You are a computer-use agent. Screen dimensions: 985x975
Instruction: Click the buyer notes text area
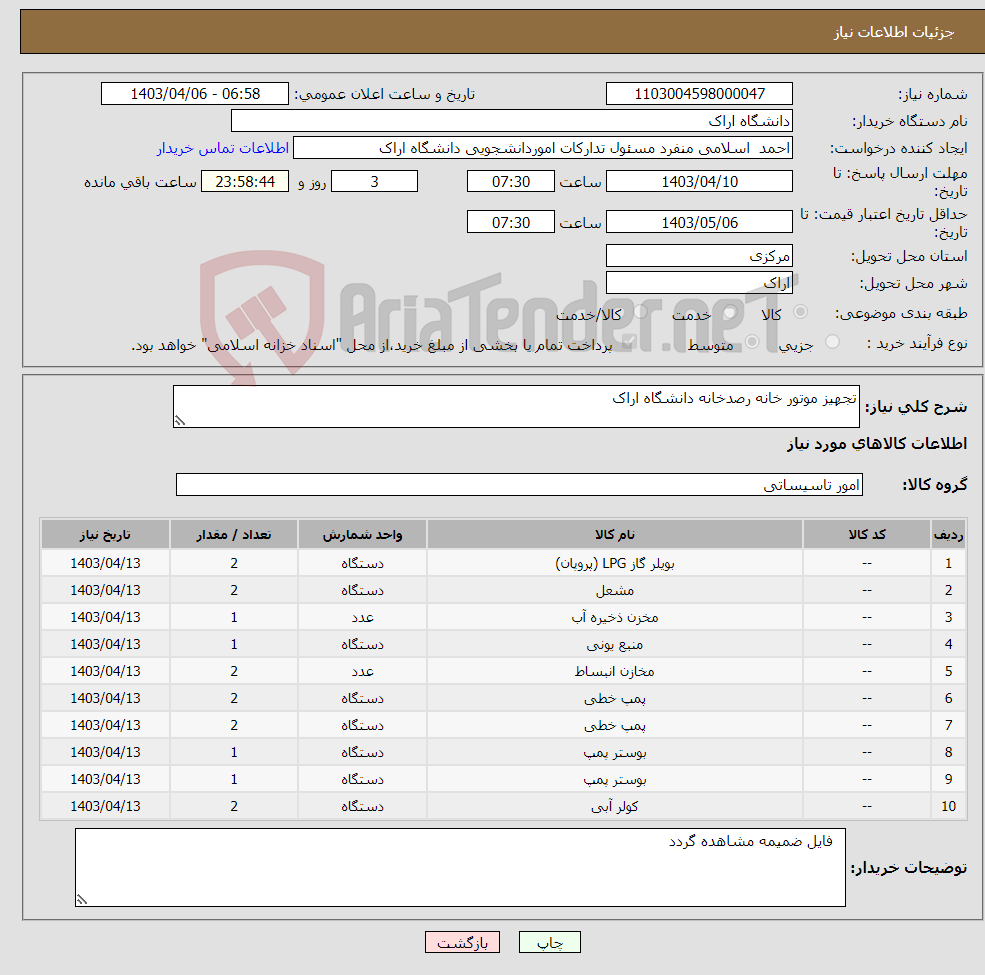[460, 867]
